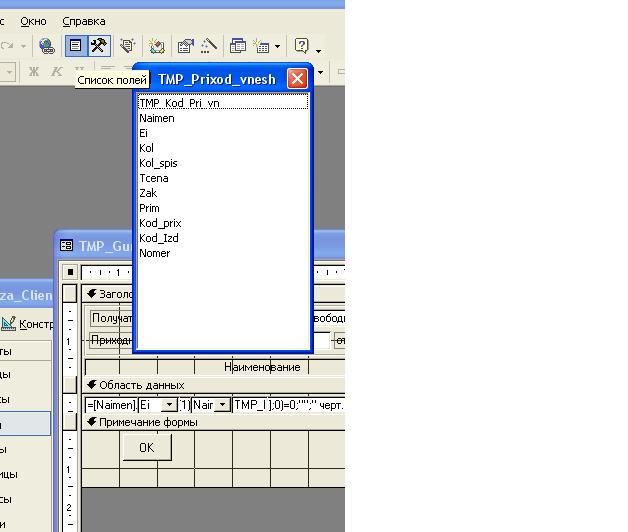Click the OK button in form footer
628x532 pixels.
pyautogui.click(x=147, y=447)
